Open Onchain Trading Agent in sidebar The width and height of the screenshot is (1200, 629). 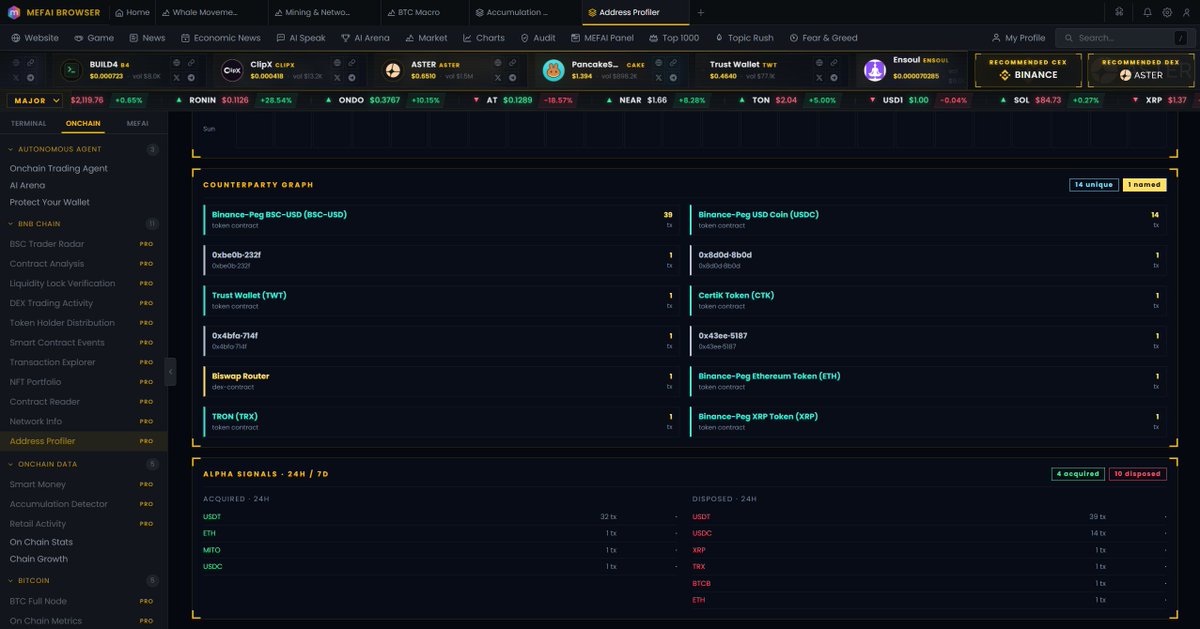(59, 168)
